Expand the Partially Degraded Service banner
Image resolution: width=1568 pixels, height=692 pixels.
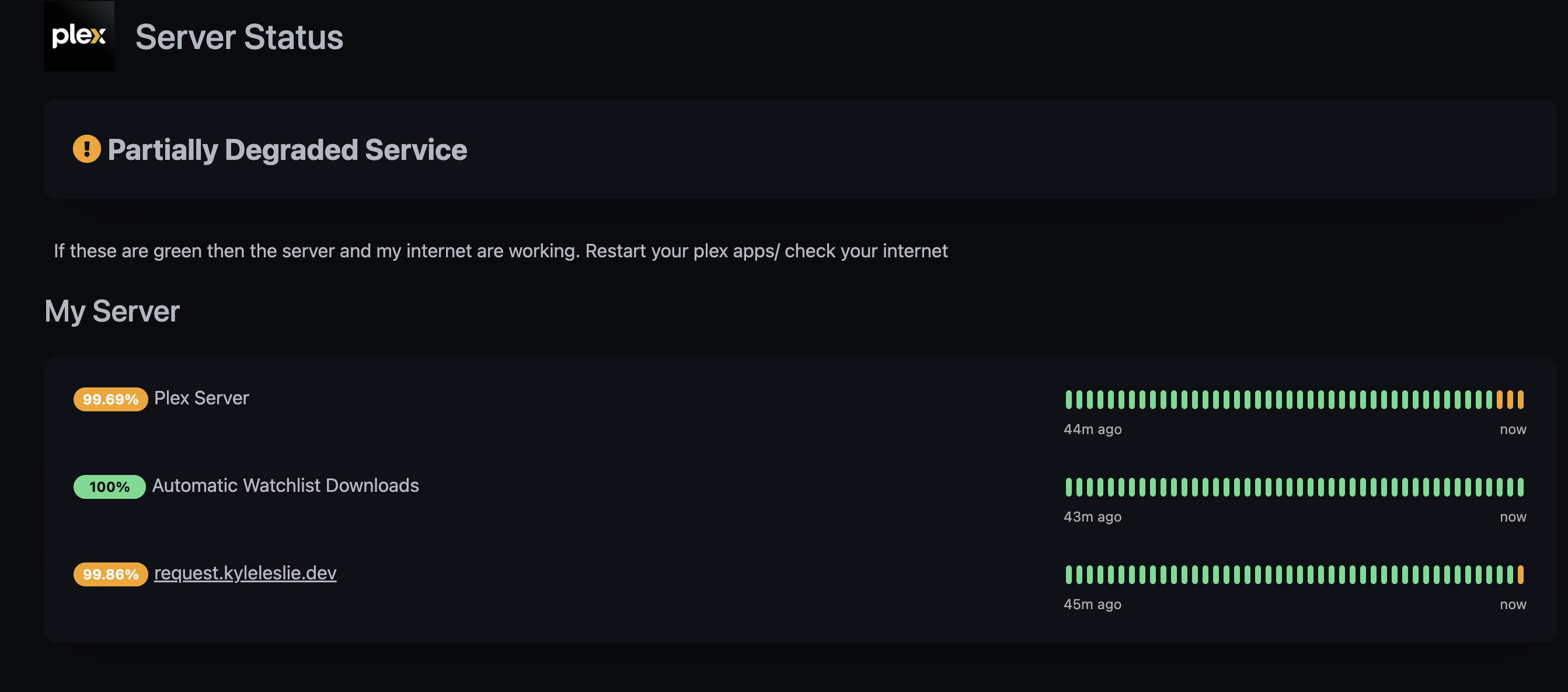coord(286,149)
